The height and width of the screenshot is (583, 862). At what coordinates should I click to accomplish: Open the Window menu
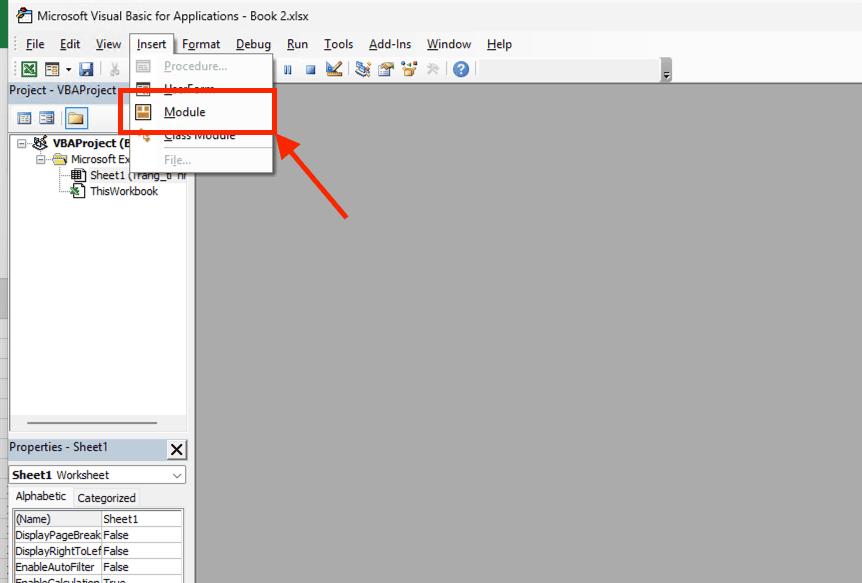point(449,44)
